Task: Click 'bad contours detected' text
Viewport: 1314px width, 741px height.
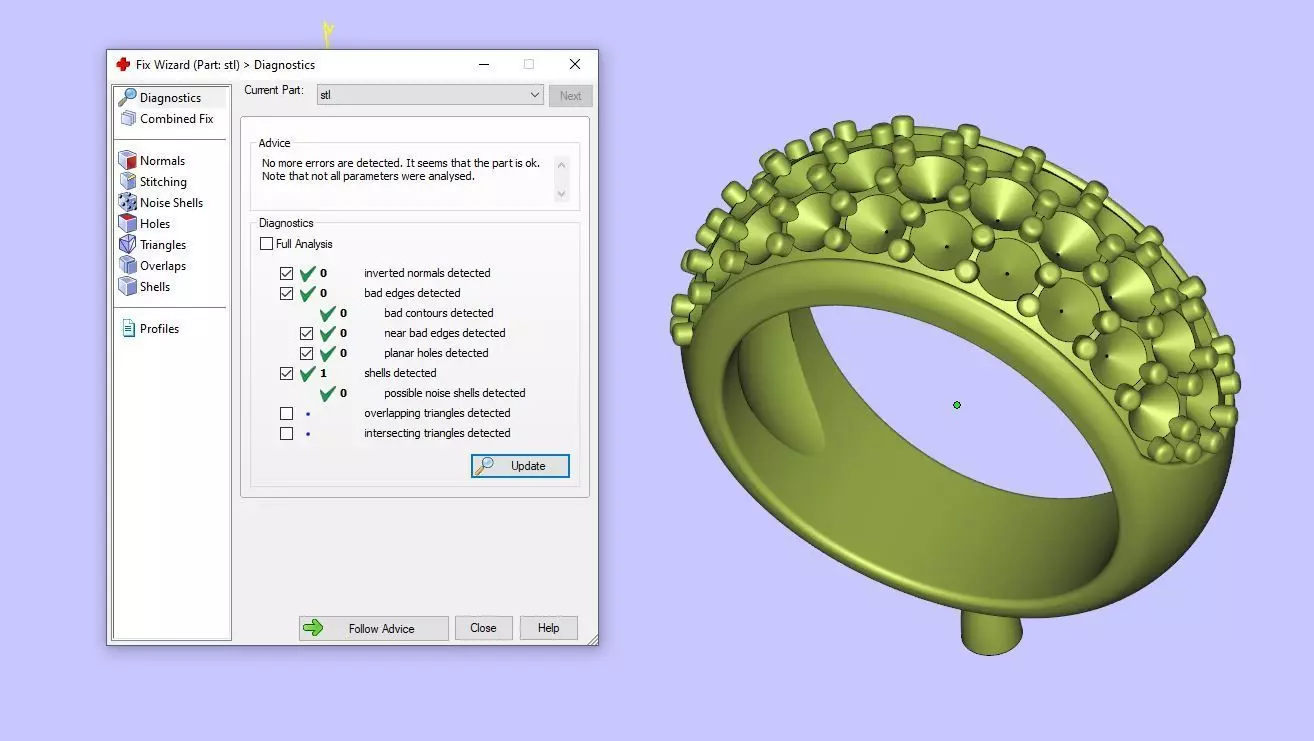Action: point(438,313)
